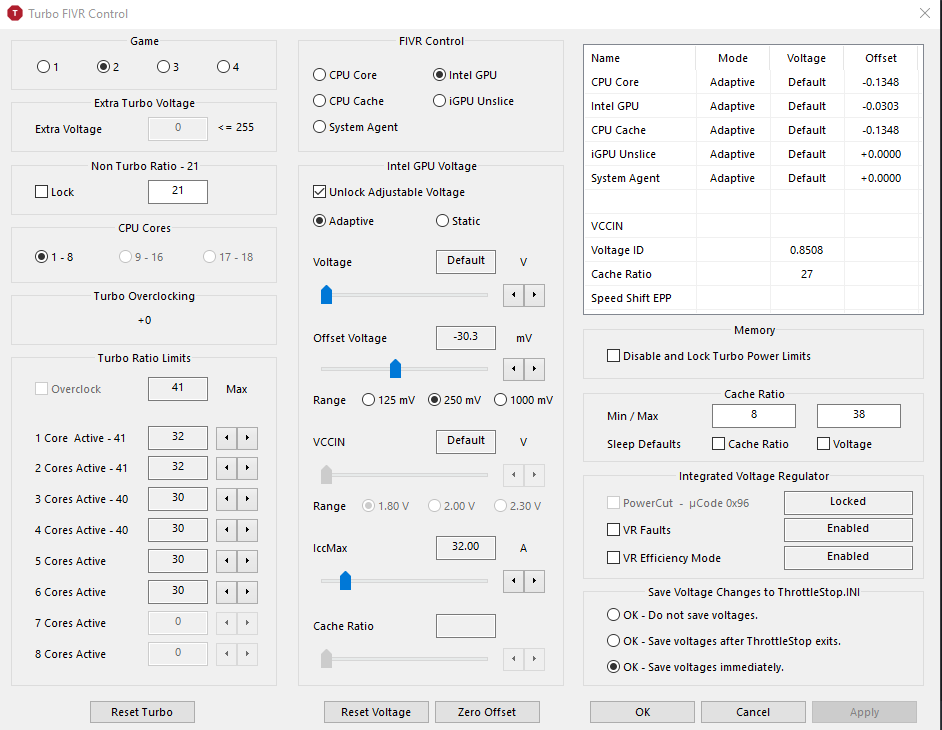Increase 5 Cores Active ratio arrow

click(x=248, y=561)
